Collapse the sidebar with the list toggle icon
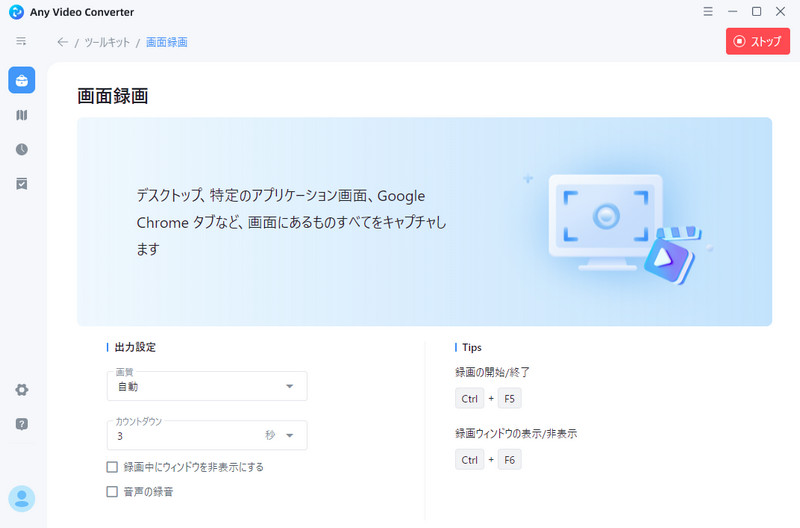800x528 pixels. coord(21,41)
